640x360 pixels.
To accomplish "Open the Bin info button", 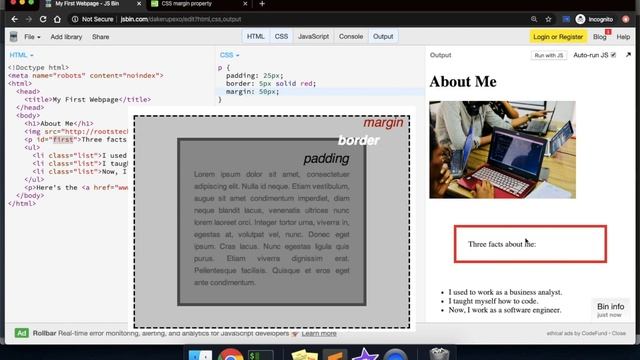I will [610, 309].
